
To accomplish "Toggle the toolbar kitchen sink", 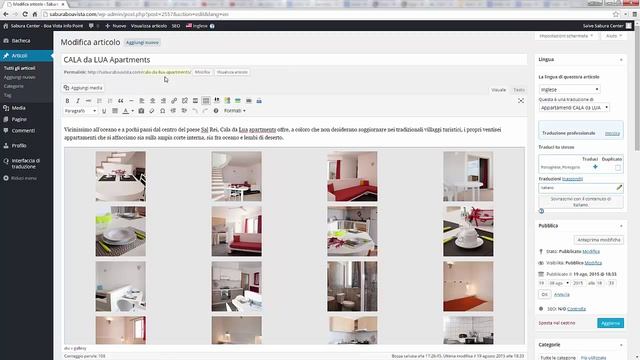I will coord(206,101).
